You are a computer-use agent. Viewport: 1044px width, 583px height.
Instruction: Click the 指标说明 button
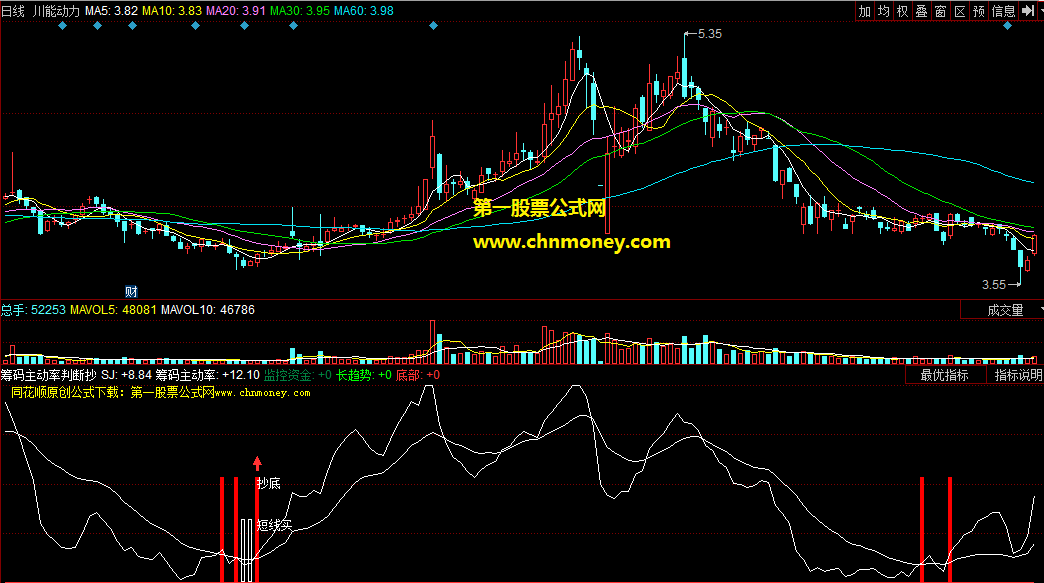tap(1018, 375)
